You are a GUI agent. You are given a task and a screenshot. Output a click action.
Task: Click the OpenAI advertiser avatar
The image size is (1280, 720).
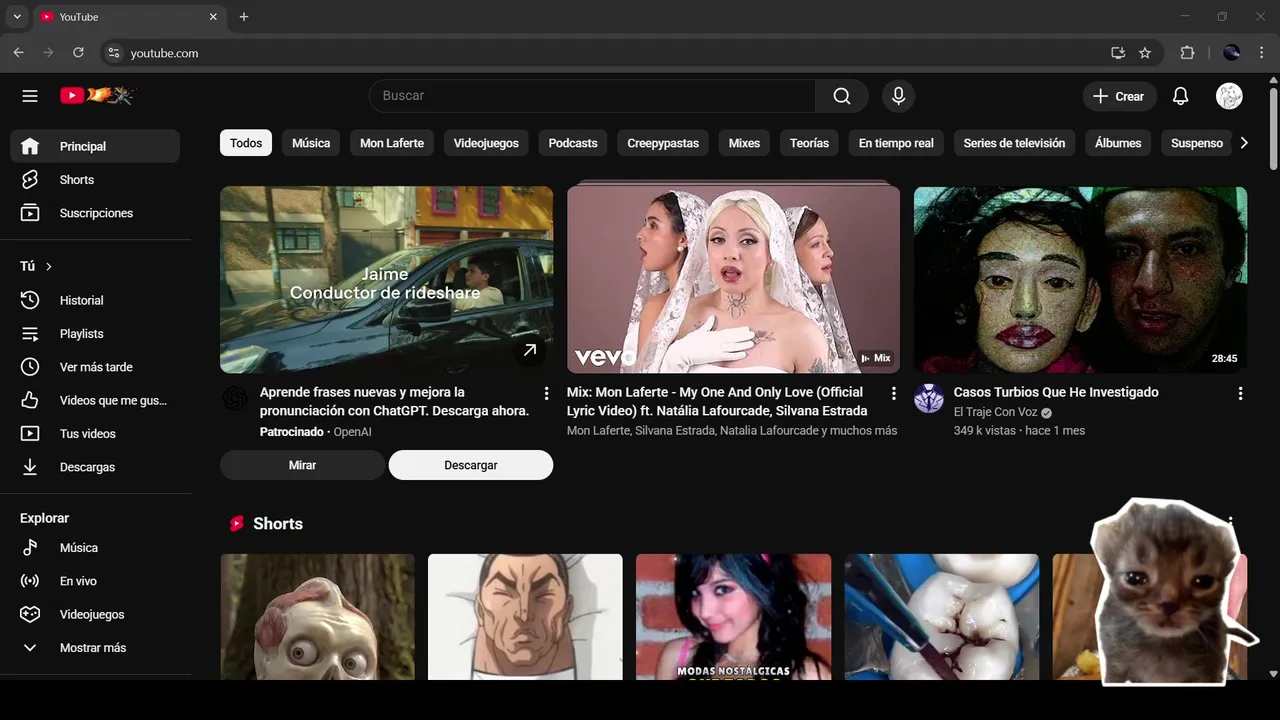235,398
